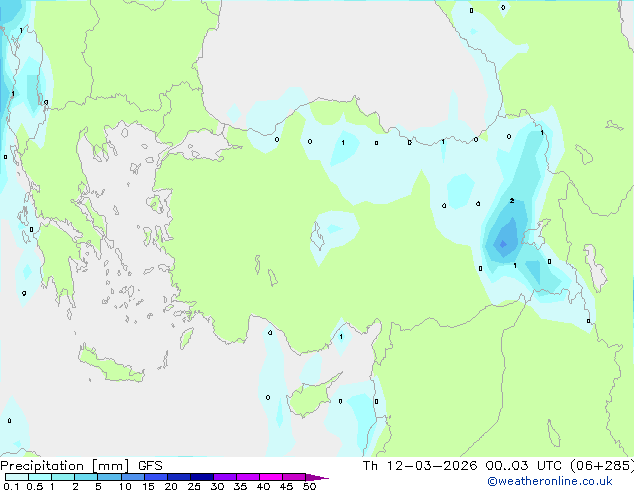Click the 25–30 mm legend color swatch
This screenshot has height=490, width=634.
(x=202, y=477)
